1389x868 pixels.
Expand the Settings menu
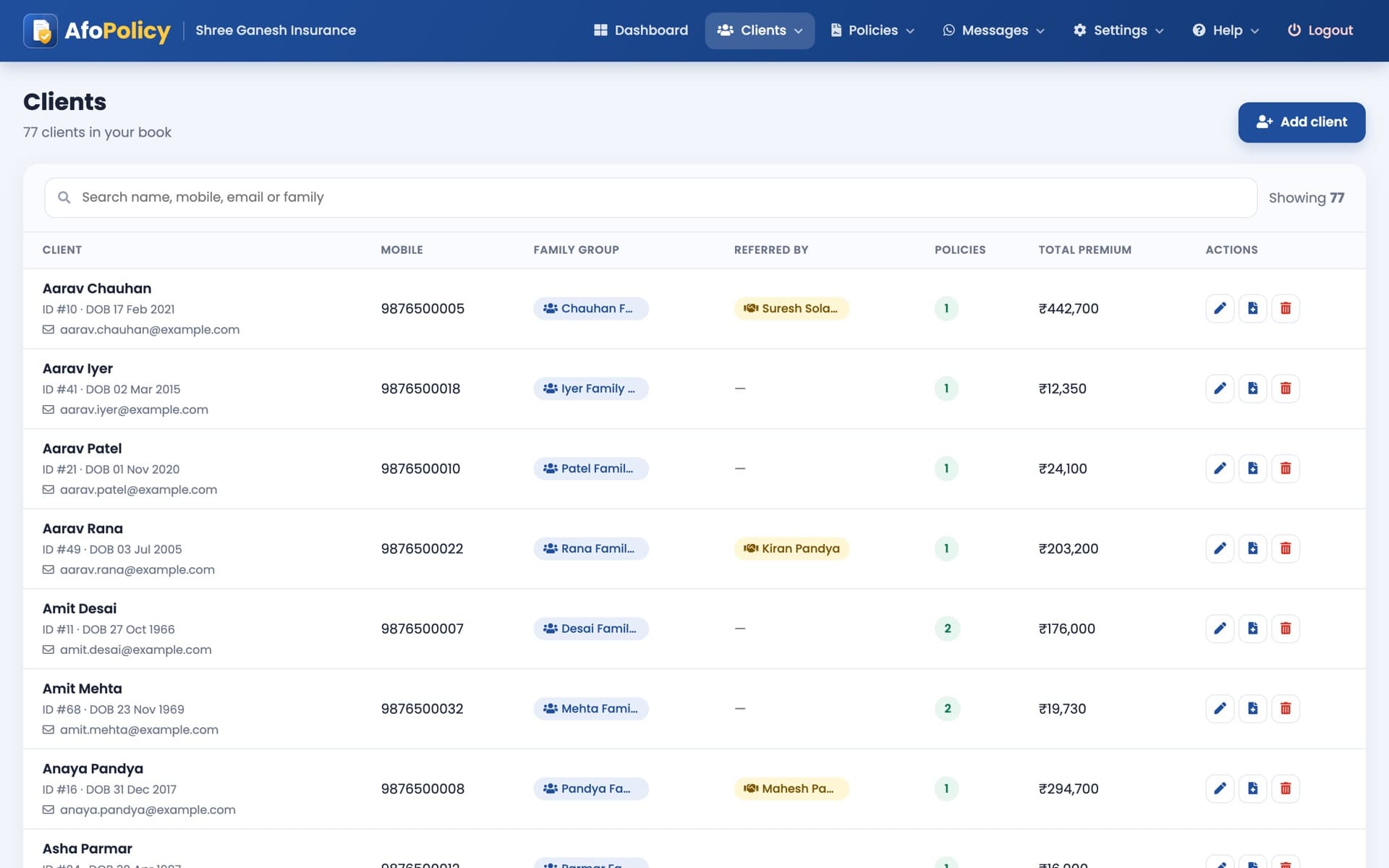[x=1118, y=30]
